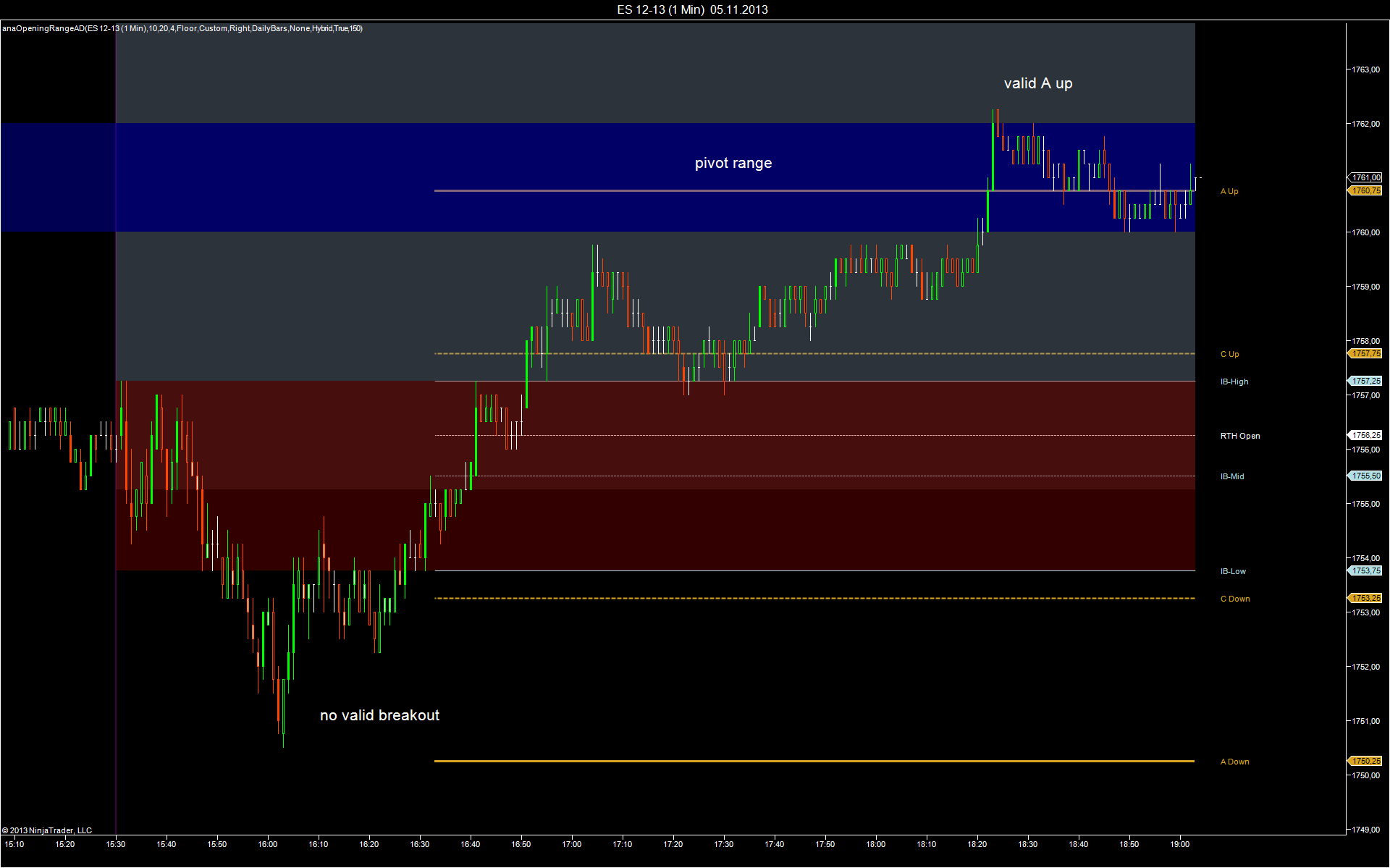
Task: Select the 17:20 time axis label
Action: coord(673,844)
